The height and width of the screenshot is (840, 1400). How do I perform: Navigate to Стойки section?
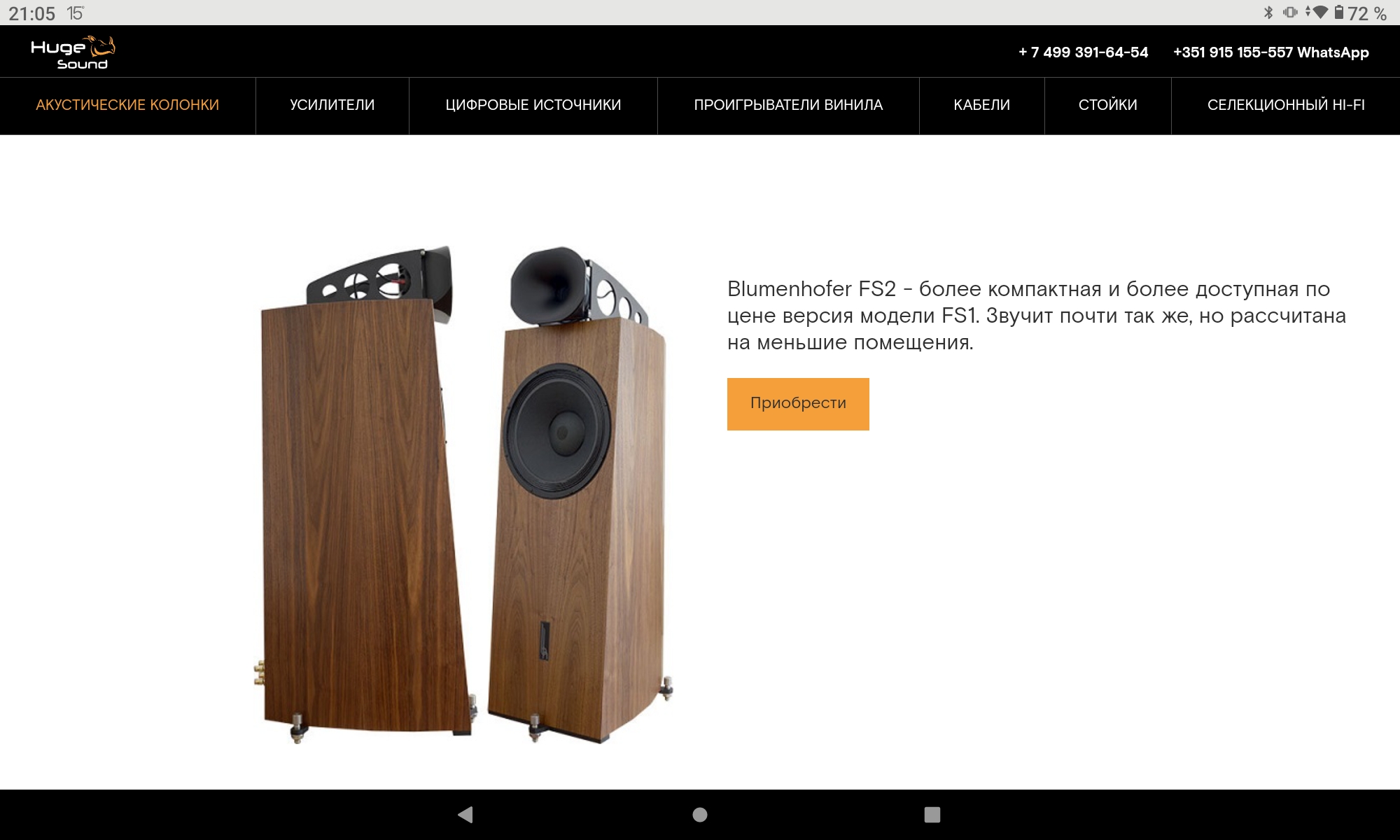(1108, 105)
